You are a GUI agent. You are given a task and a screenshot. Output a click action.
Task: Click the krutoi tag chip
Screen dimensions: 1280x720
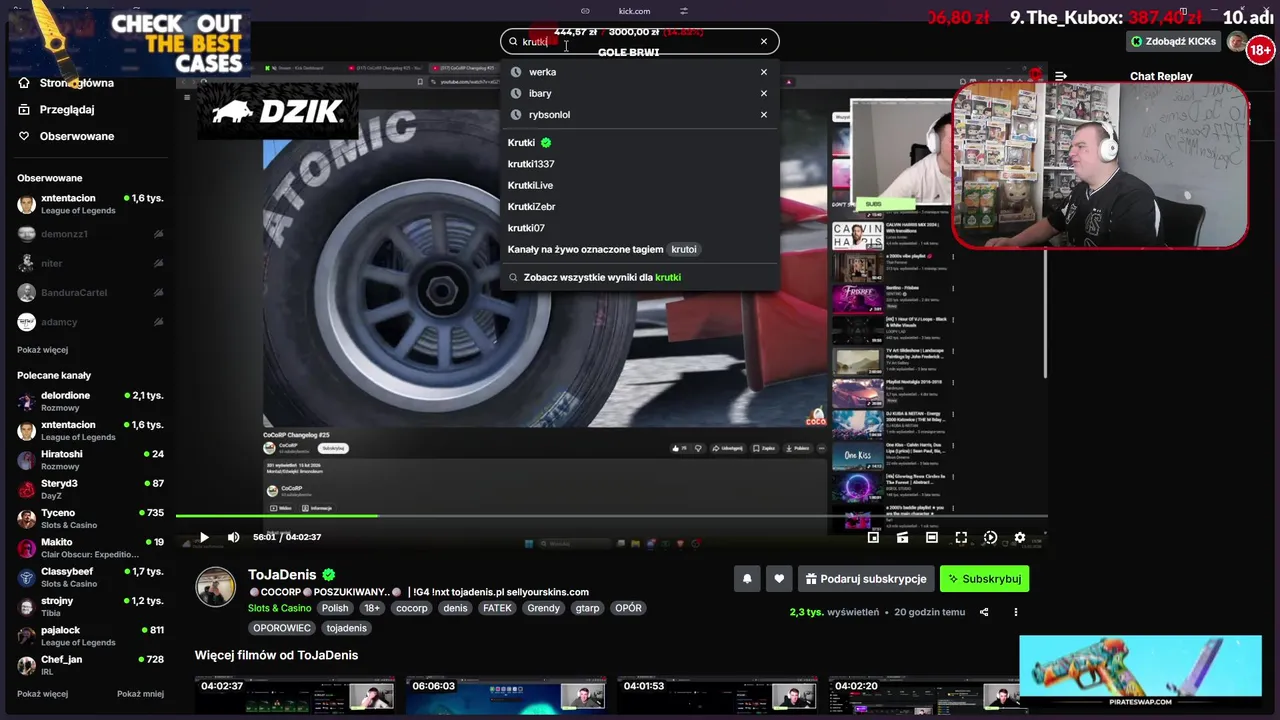tap(684, 249)
